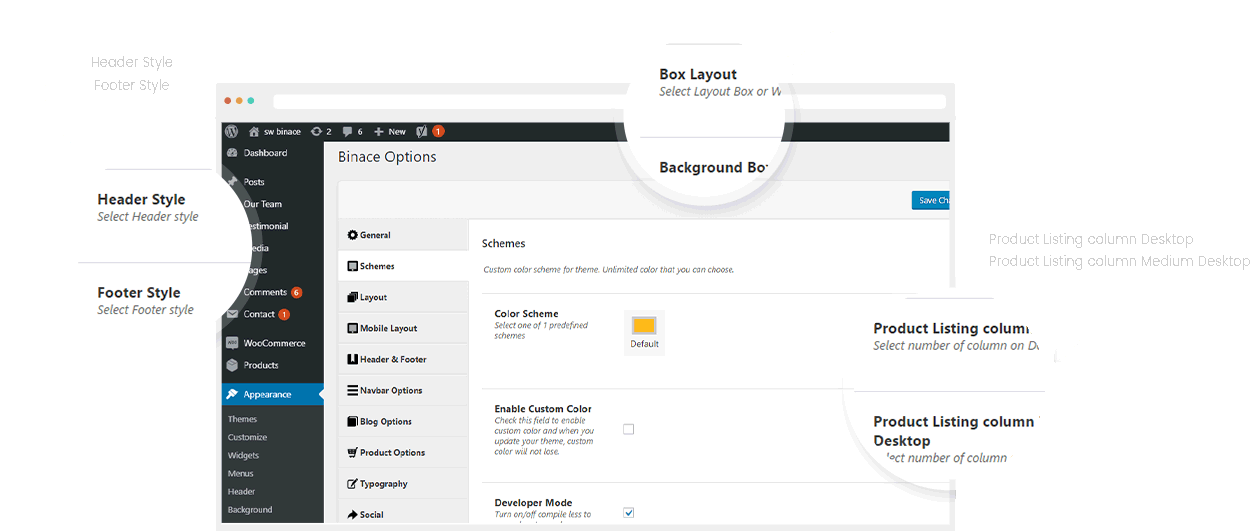Click the blue Save Changes button
Image resolution: width=1251 pixels, height=531 pixels.
[x=931, y=200]
